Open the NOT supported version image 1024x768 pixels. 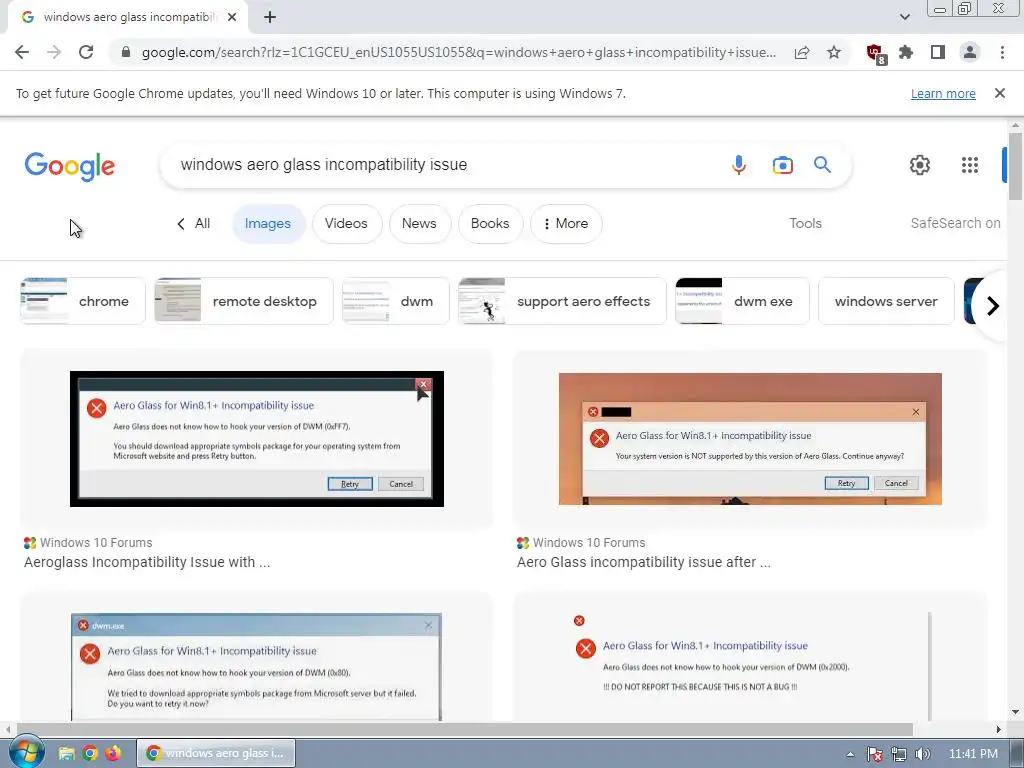point(750,439)
